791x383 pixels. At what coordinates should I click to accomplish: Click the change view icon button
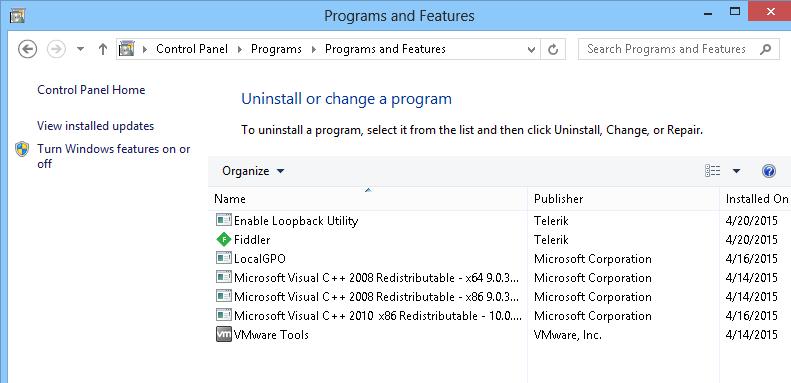[712, 171]
